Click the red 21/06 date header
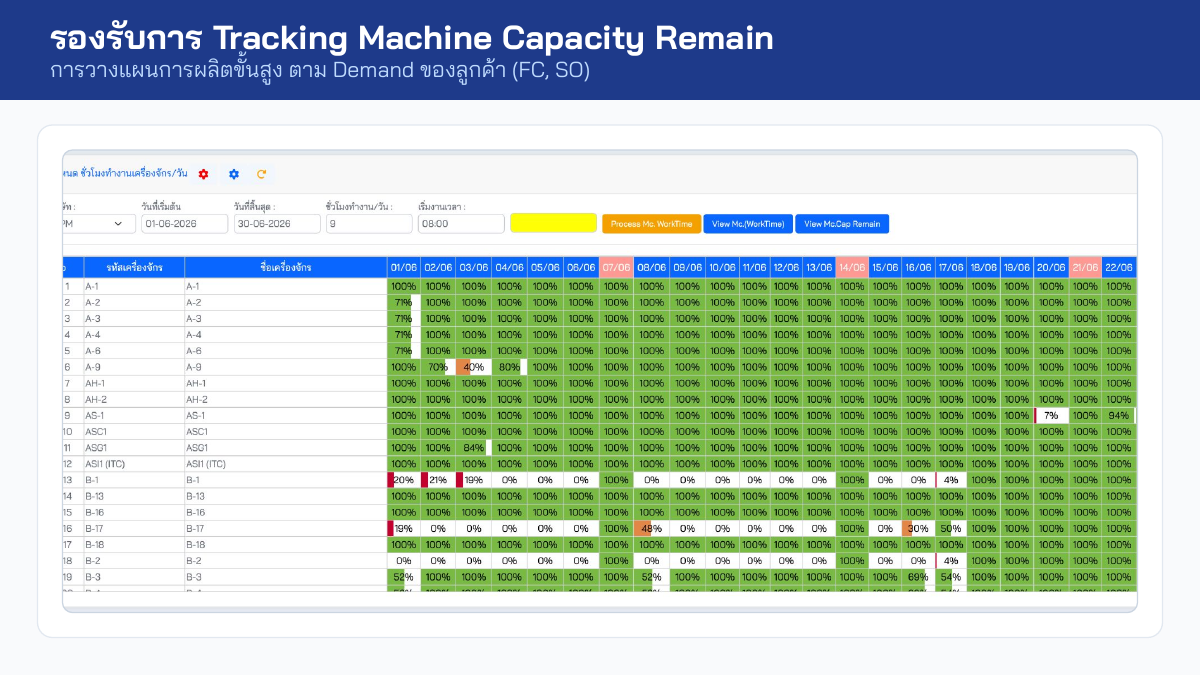This screenshot has width=1200, height=675. pos(1085,268)
